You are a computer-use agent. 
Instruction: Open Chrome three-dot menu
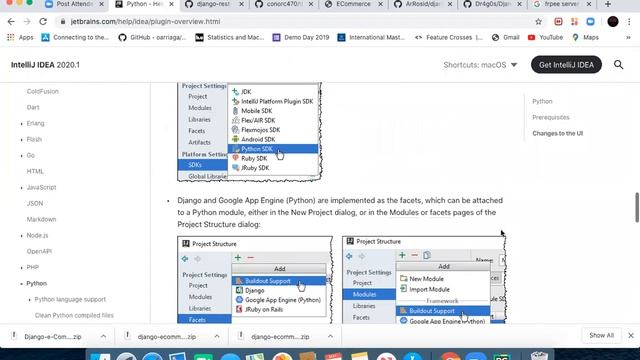coord(629,22)
